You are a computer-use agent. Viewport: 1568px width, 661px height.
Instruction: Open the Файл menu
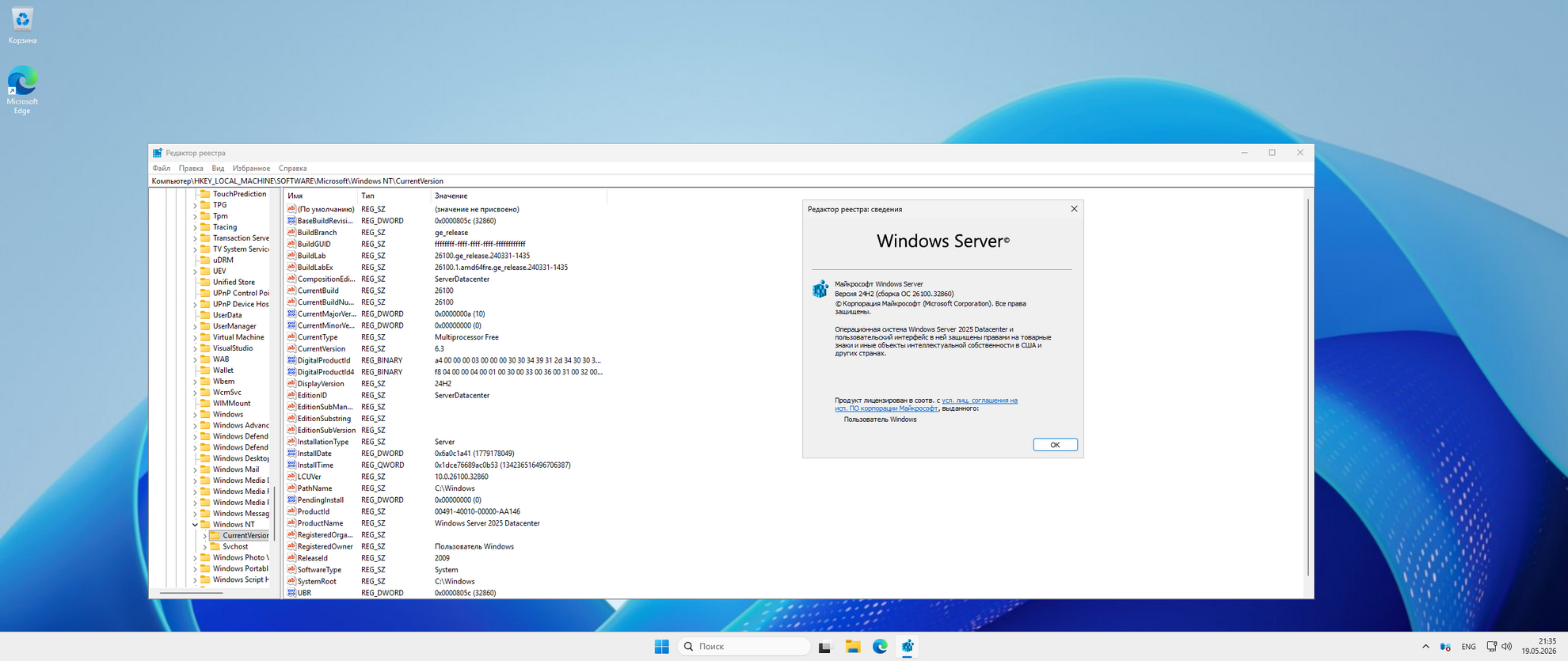[161, 169]
